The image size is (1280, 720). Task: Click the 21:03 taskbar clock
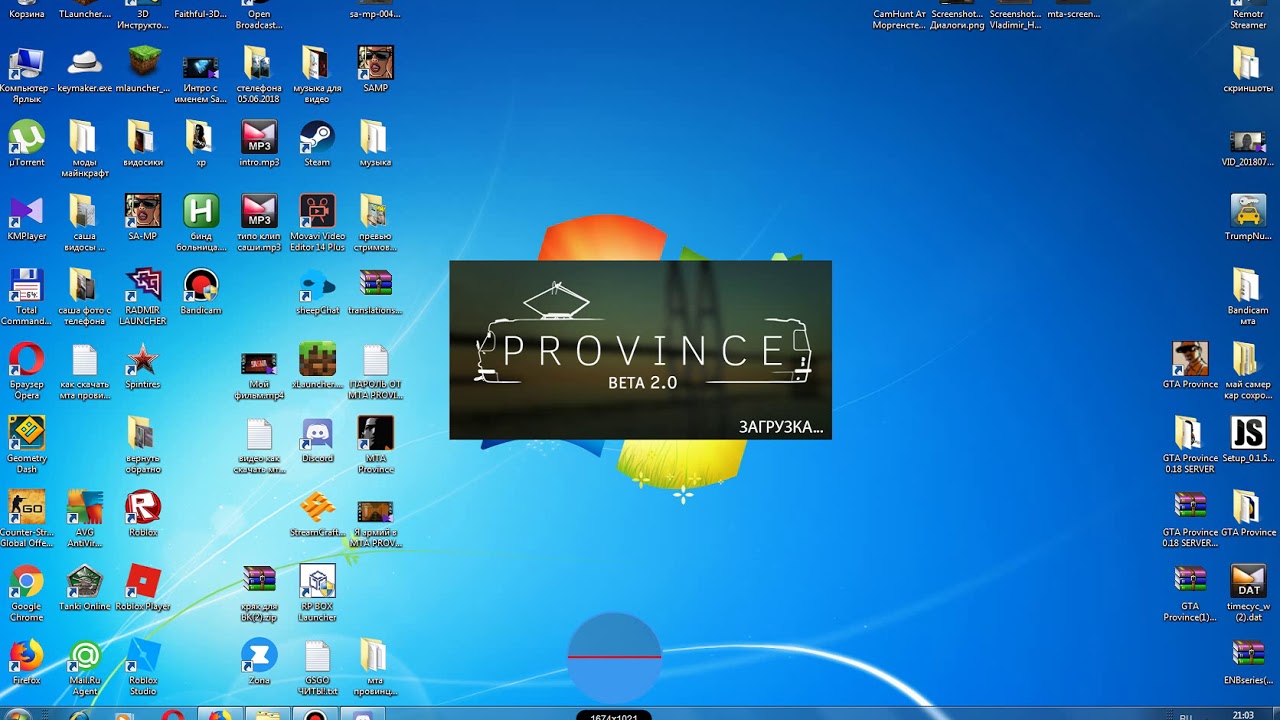(1243, 715)
